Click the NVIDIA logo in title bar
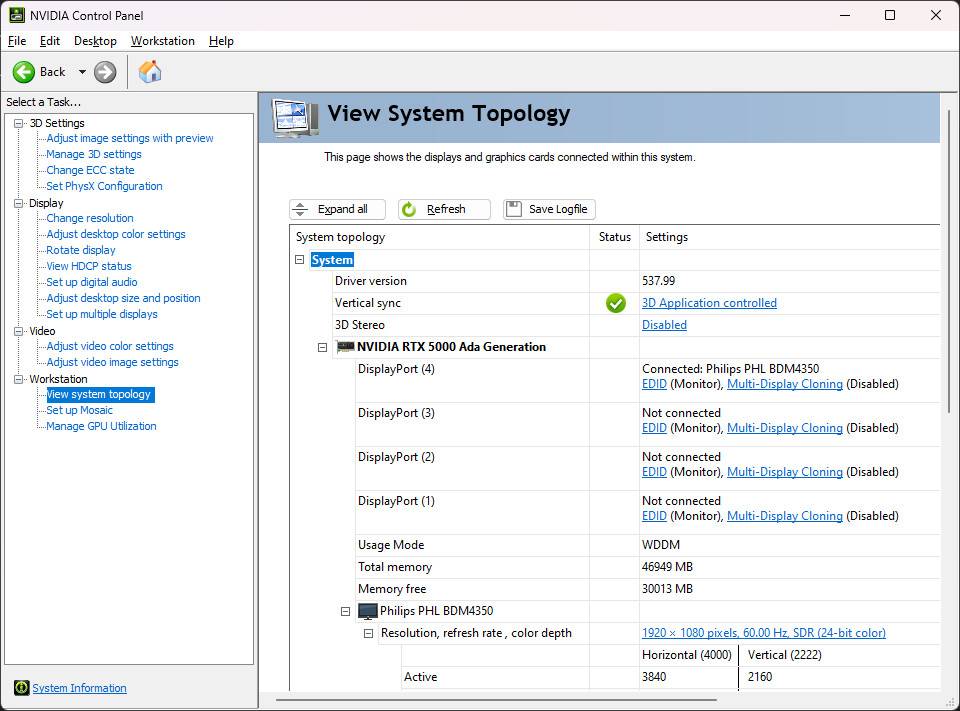Viewport: 960px width, 711px height. tap(15, 15)
